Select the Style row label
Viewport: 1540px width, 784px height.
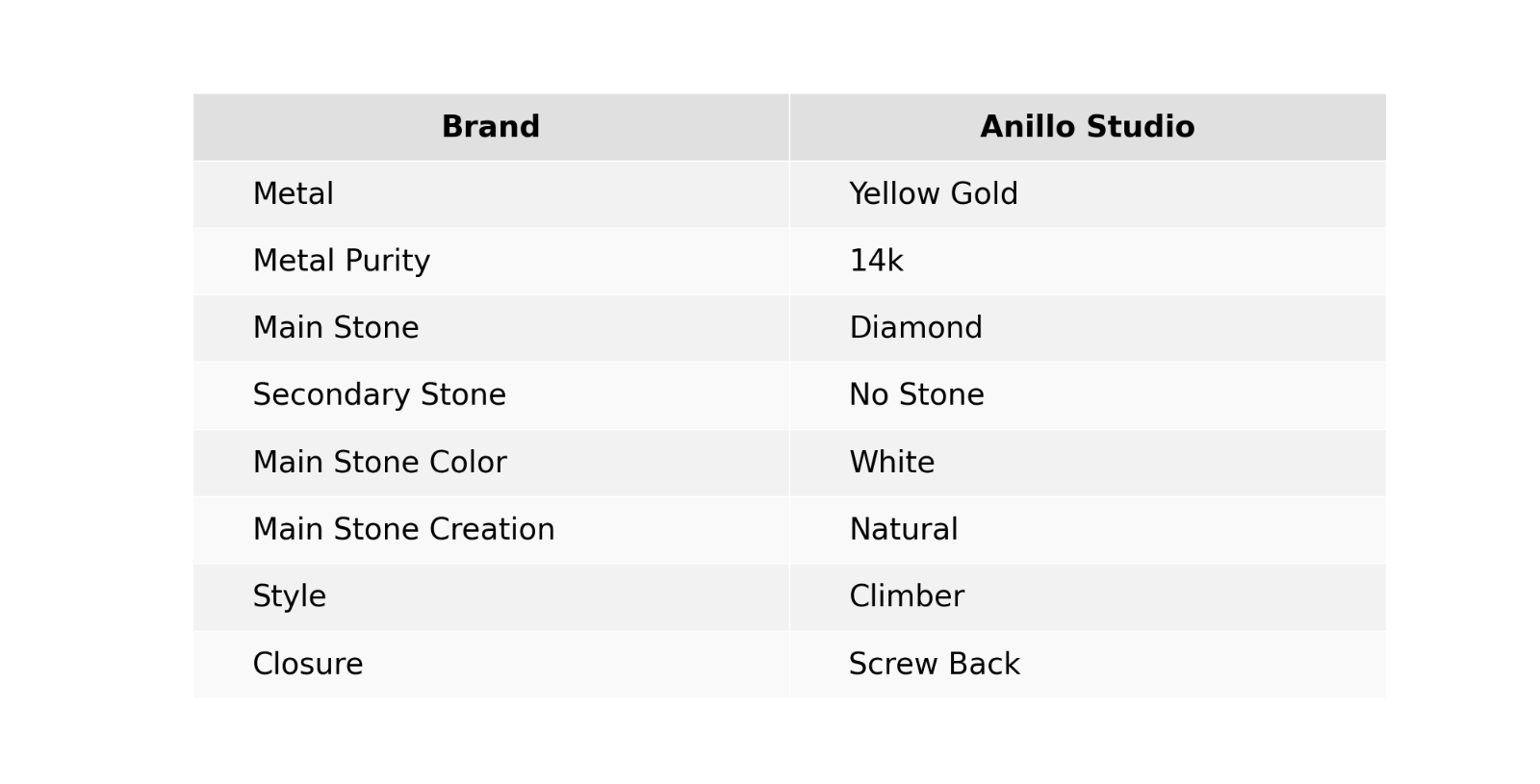coord(289,596)
